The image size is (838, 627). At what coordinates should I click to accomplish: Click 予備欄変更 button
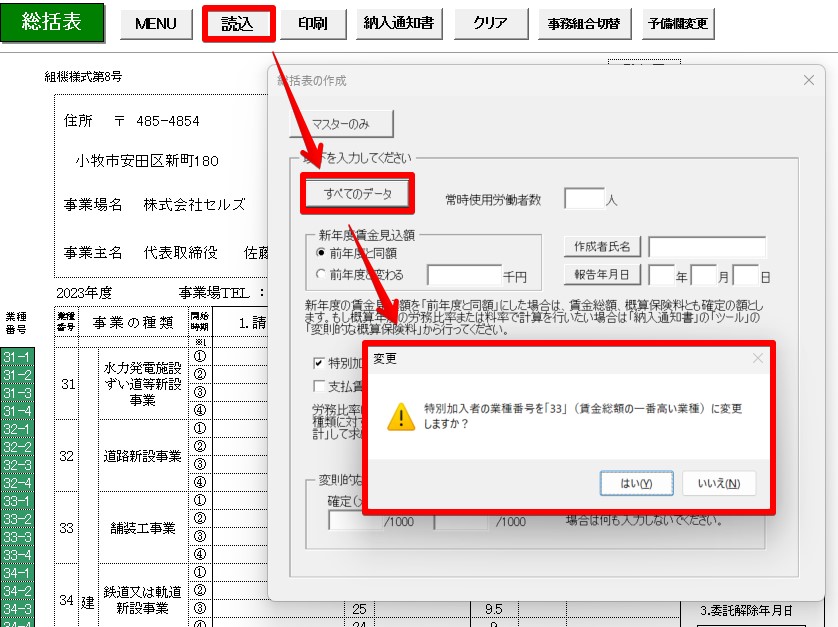pos(678,24)
